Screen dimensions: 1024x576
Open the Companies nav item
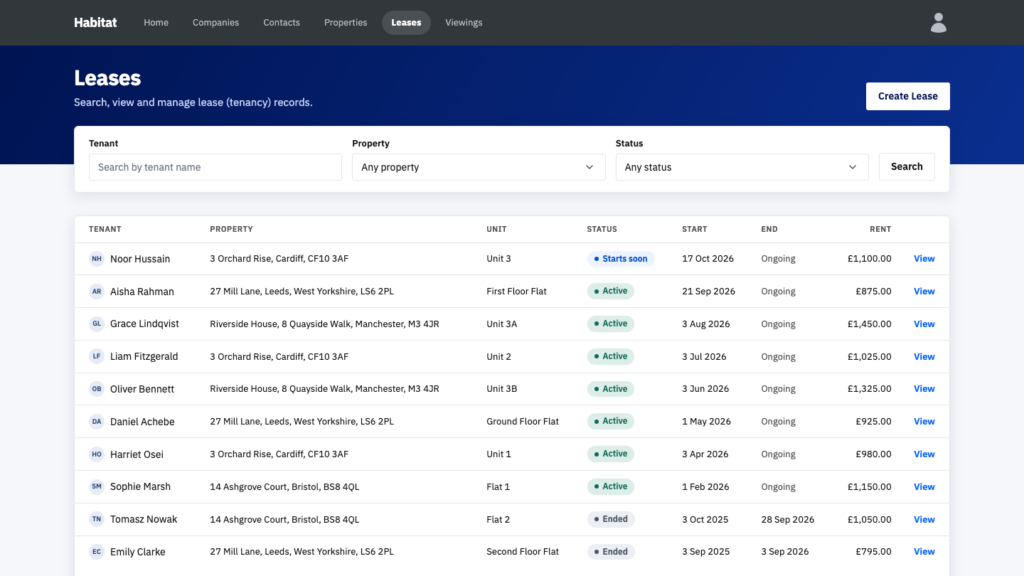[x=216, y=22]
